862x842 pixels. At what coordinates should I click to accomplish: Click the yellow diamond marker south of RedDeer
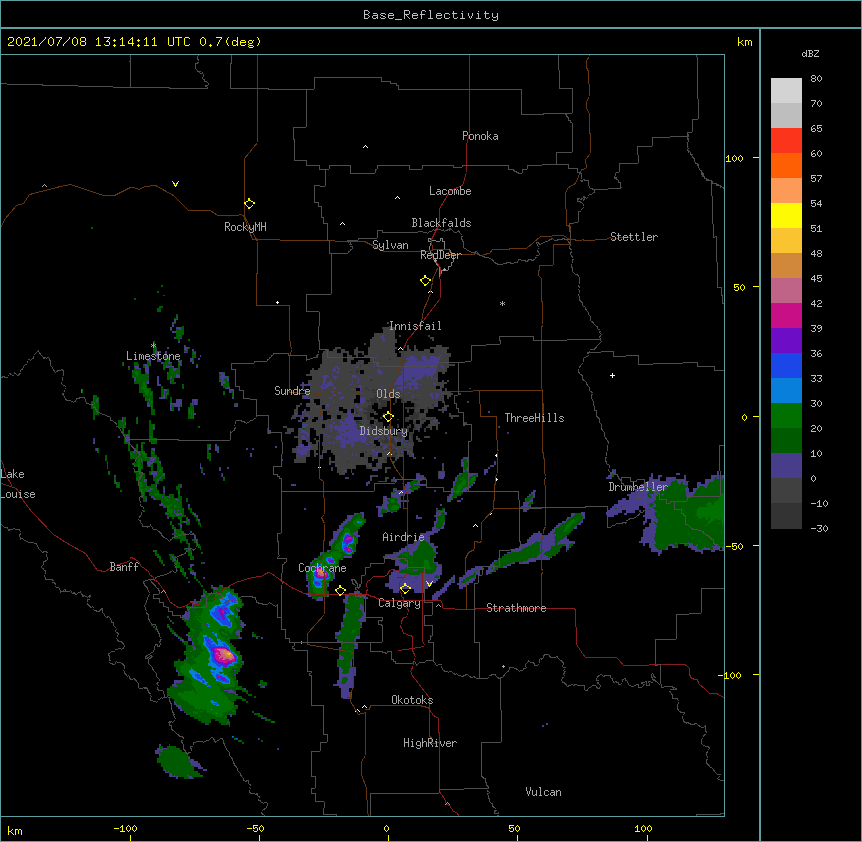425,280
